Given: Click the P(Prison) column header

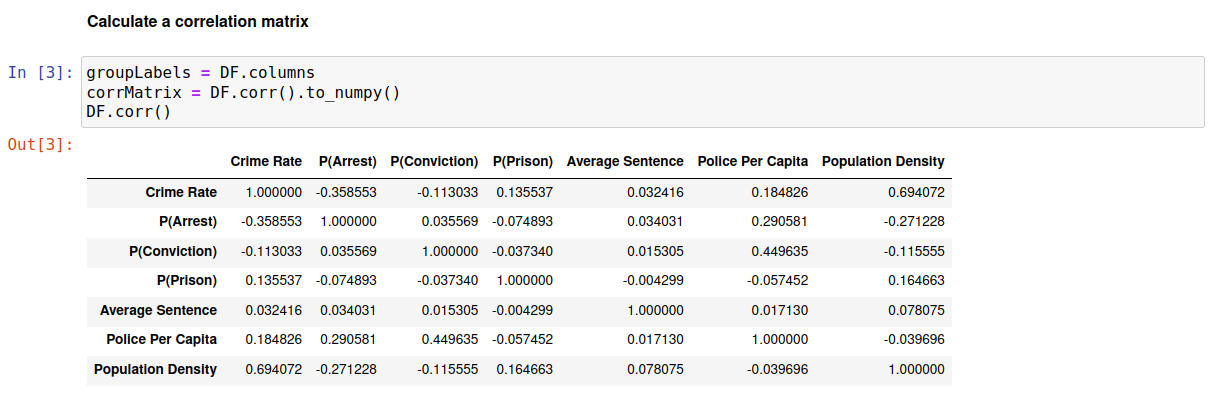Looking at the screenshot, I should [x=523, y=161].
